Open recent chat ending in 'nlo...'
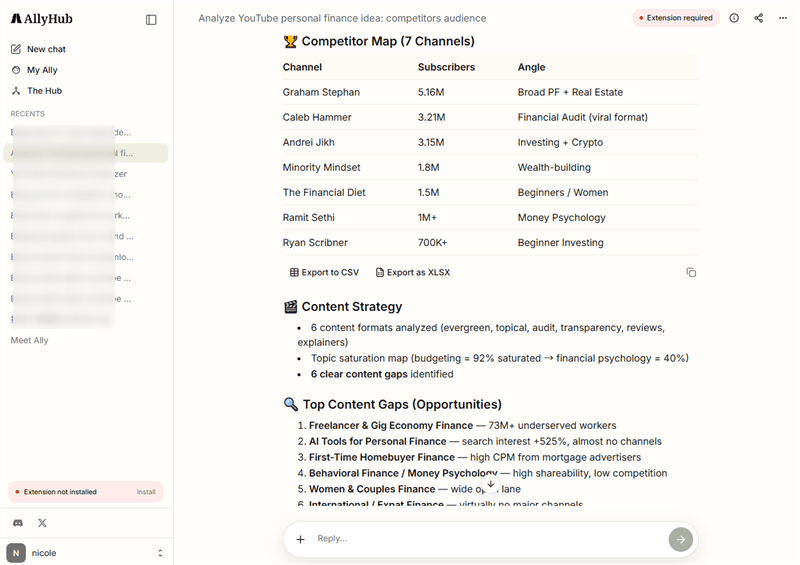800x565 pixels. pos(86,257)
